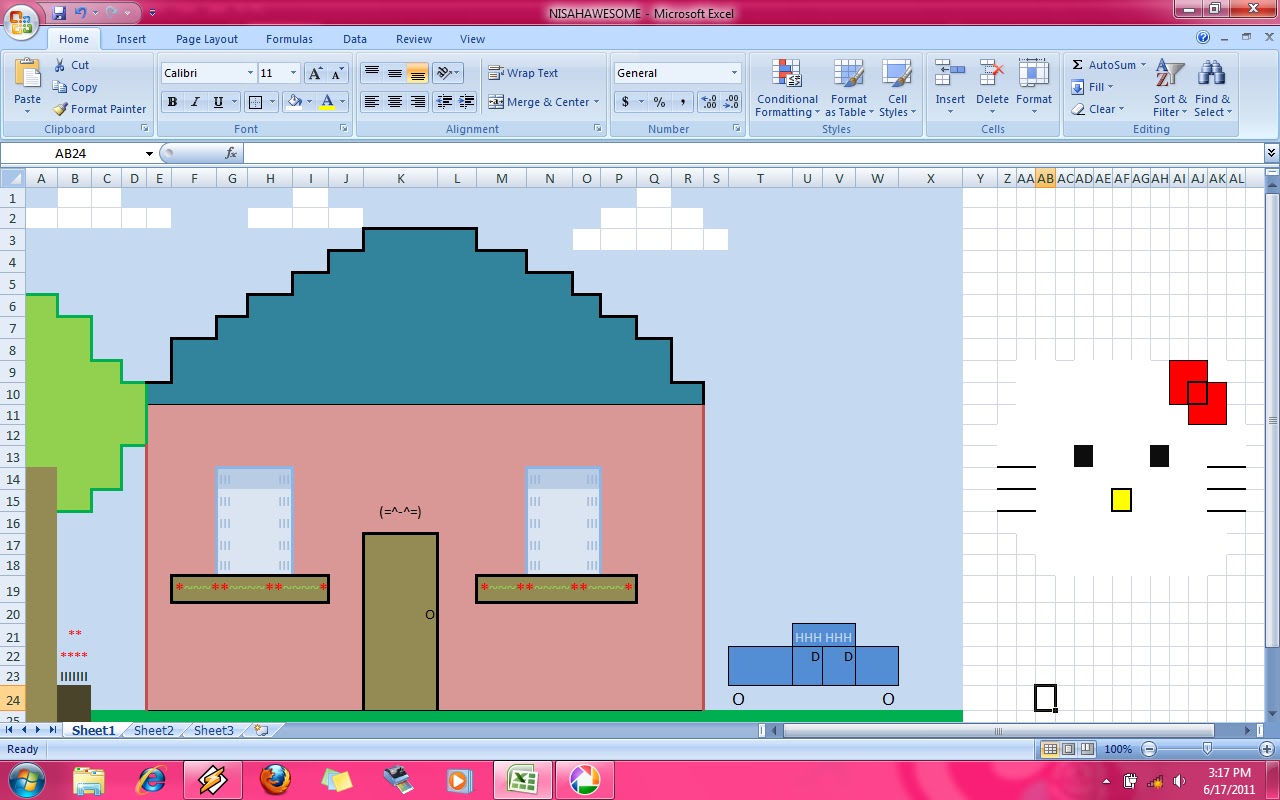This screenshot has width=1280, height=800.
Task: Pick a font color from the swatch
Action: (x=327, y=102)
